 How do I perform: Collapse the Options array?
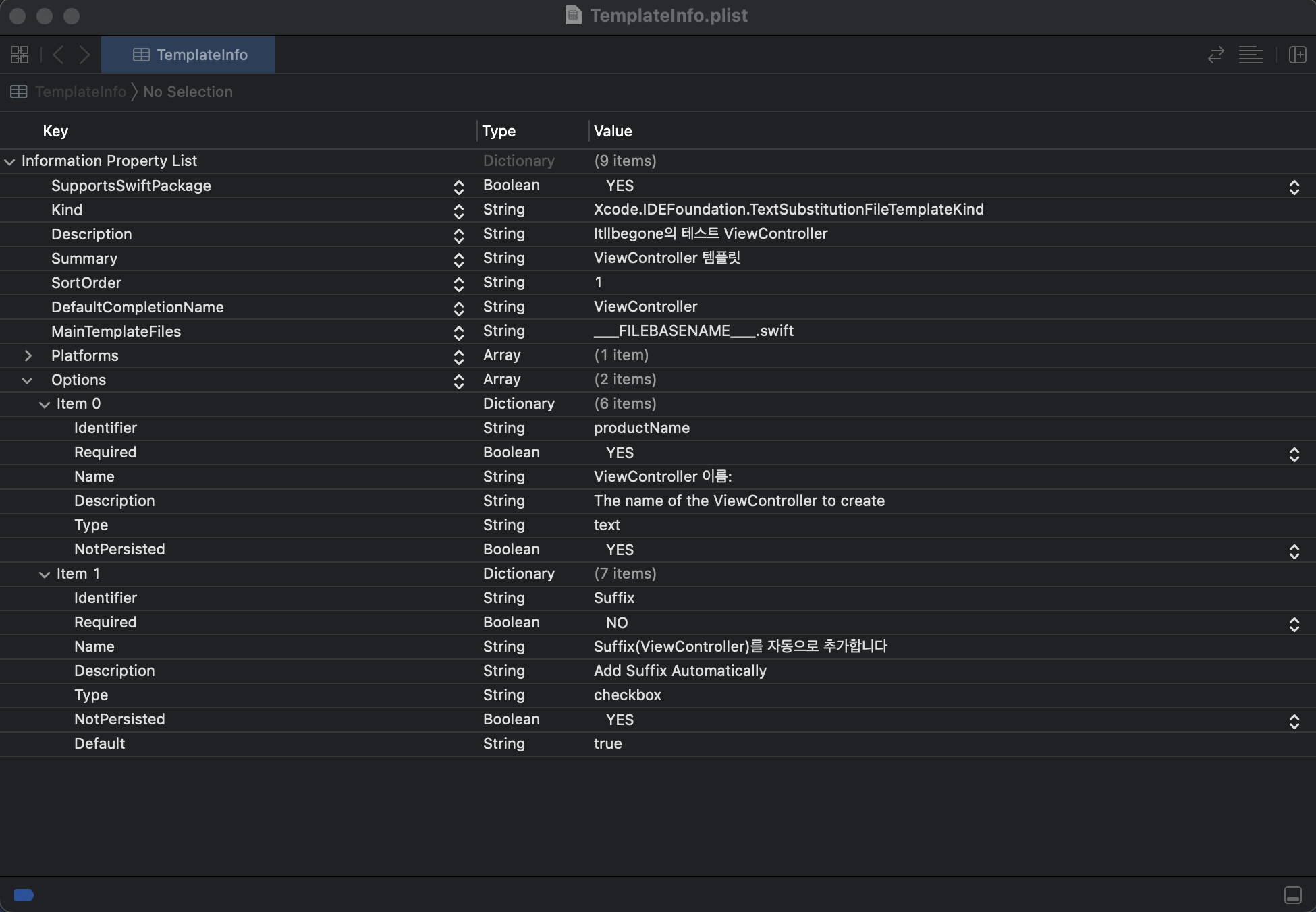click(27, 380)
